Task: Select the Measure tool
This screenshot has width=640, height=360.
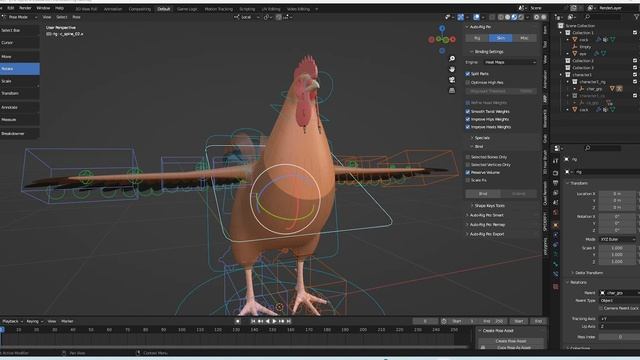Action: tap(20, 119)
